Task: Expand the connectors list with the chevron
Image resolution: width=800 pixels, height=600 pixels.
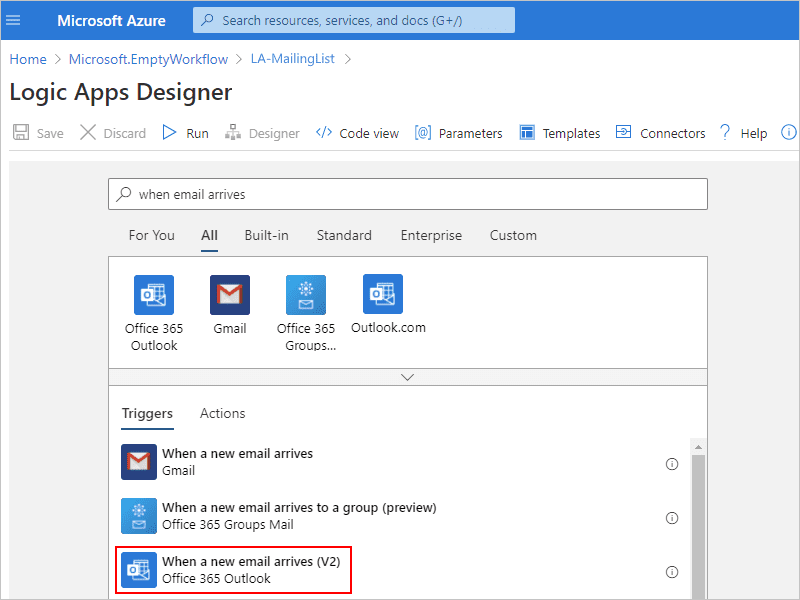Action: [x=408, y=377]
